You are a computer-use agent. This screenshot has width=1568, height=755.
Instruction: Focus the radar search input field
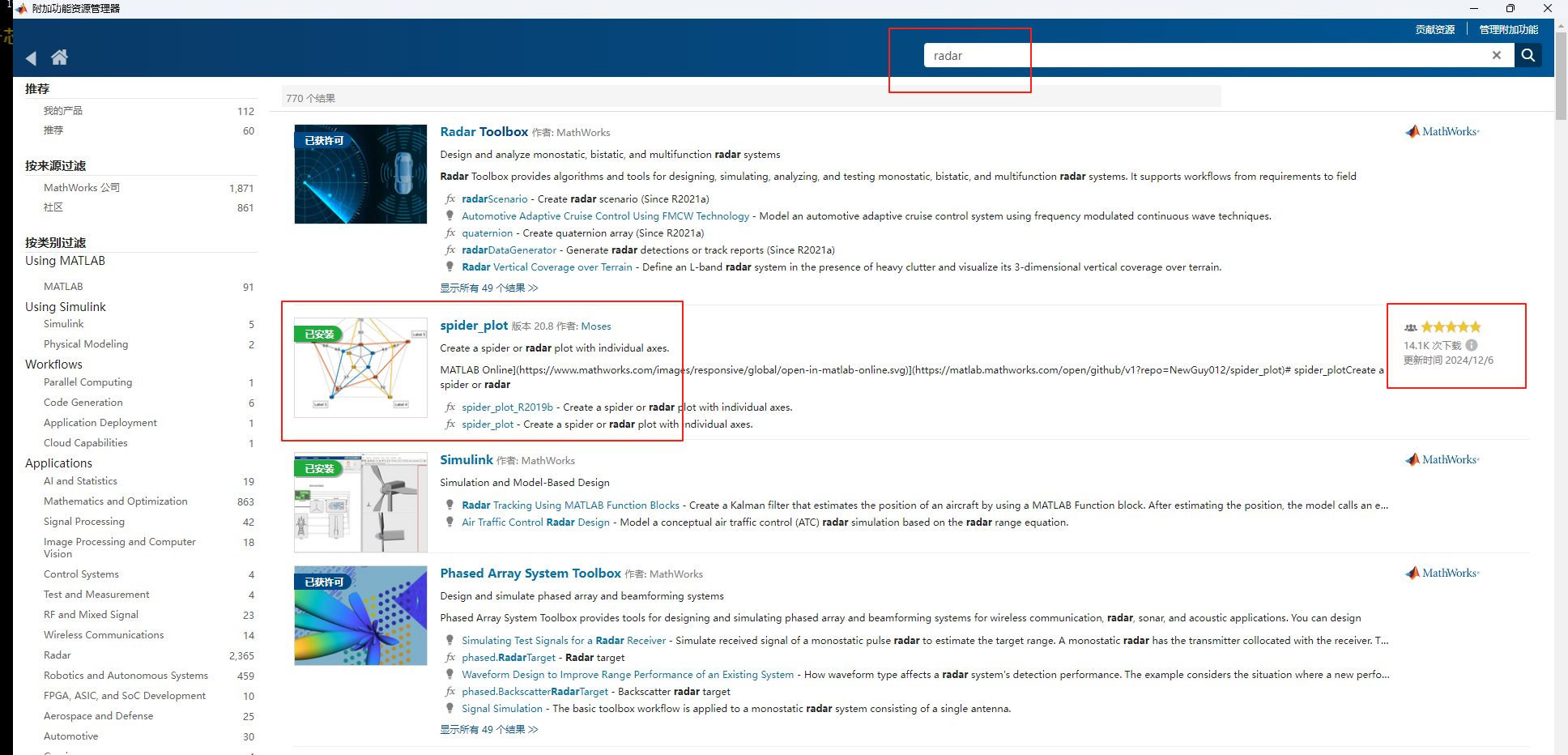[x=1207, y=55]
